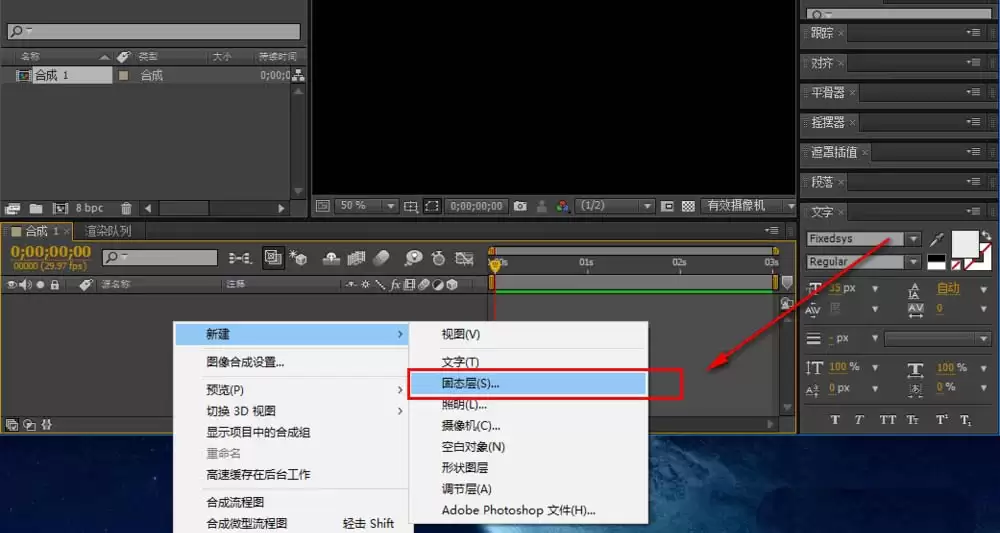Open the 50% magnification dropdown
Viewport: 1000px width, 533px height.
point(366,206)
